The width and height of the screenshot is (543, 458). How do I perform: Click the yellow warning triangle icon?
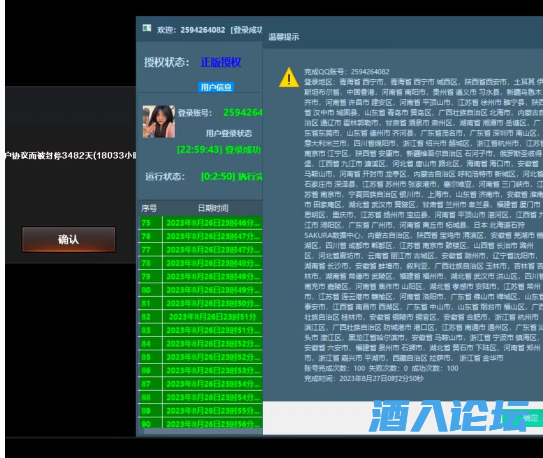click(x=289, y=77)
